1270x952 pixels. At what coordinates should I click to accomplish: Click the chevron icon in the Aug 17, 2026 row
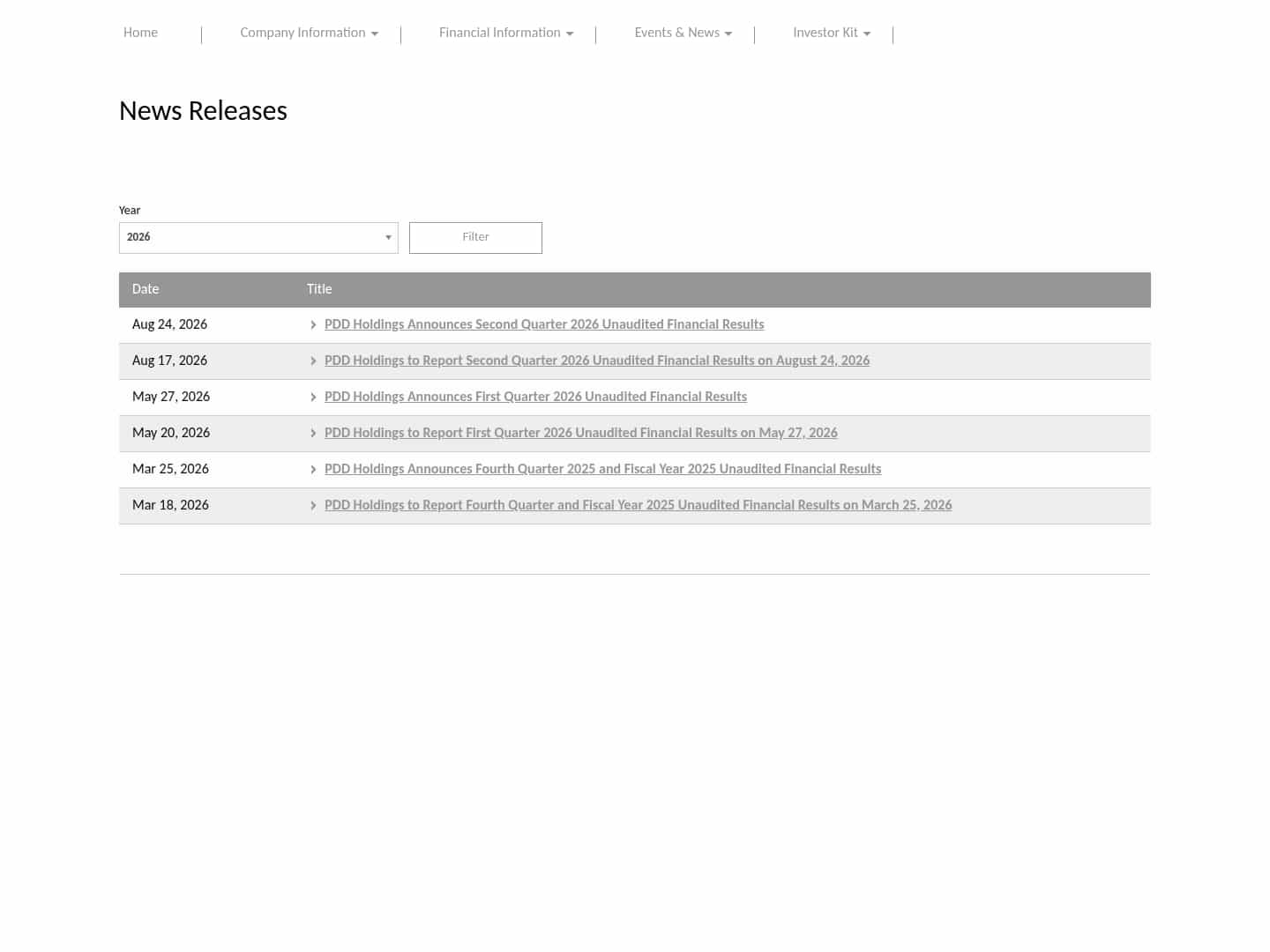[x=313, y=361]
